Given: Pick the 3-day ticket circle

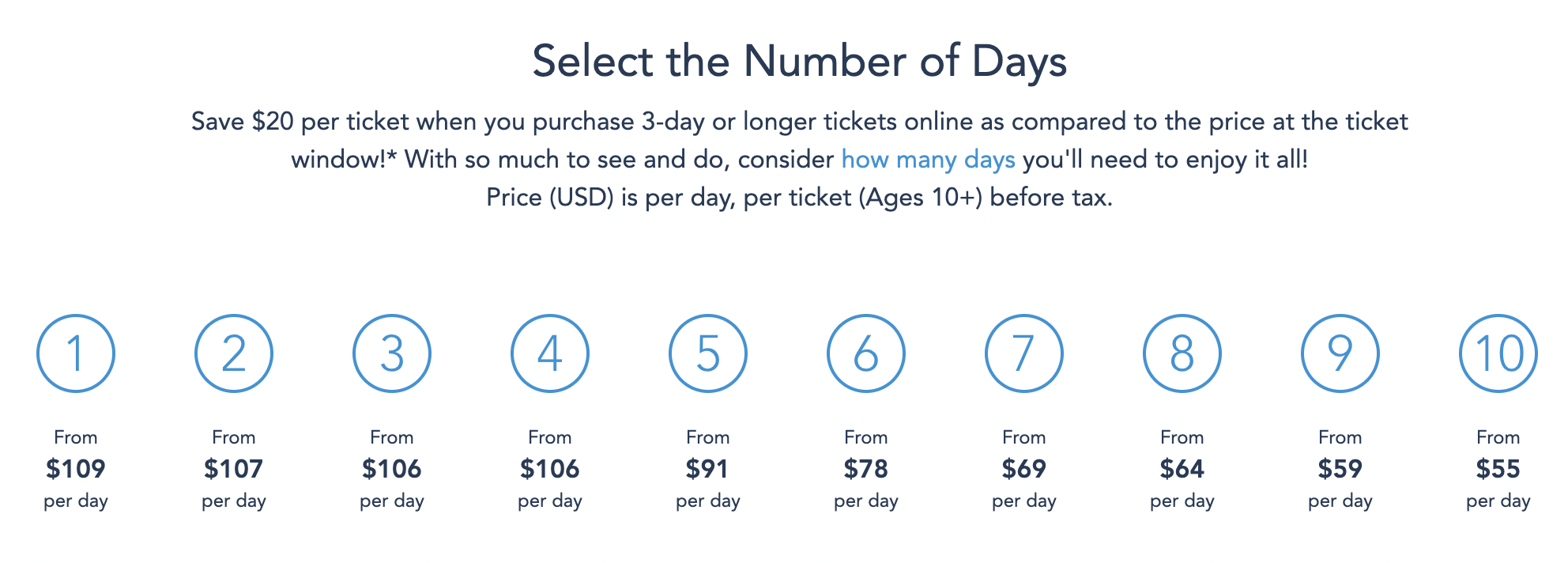Looking at the screenshot, I should tap(392, 353).
